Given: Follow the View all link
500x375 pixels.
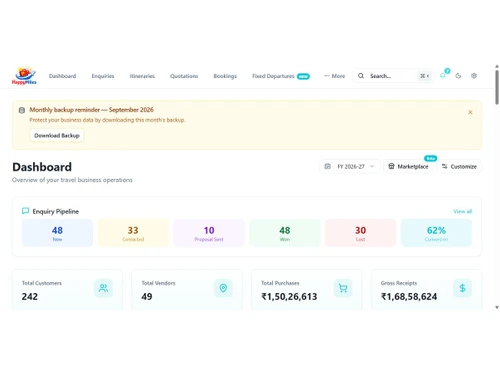Looking at the screenshot, I should 463,211.
